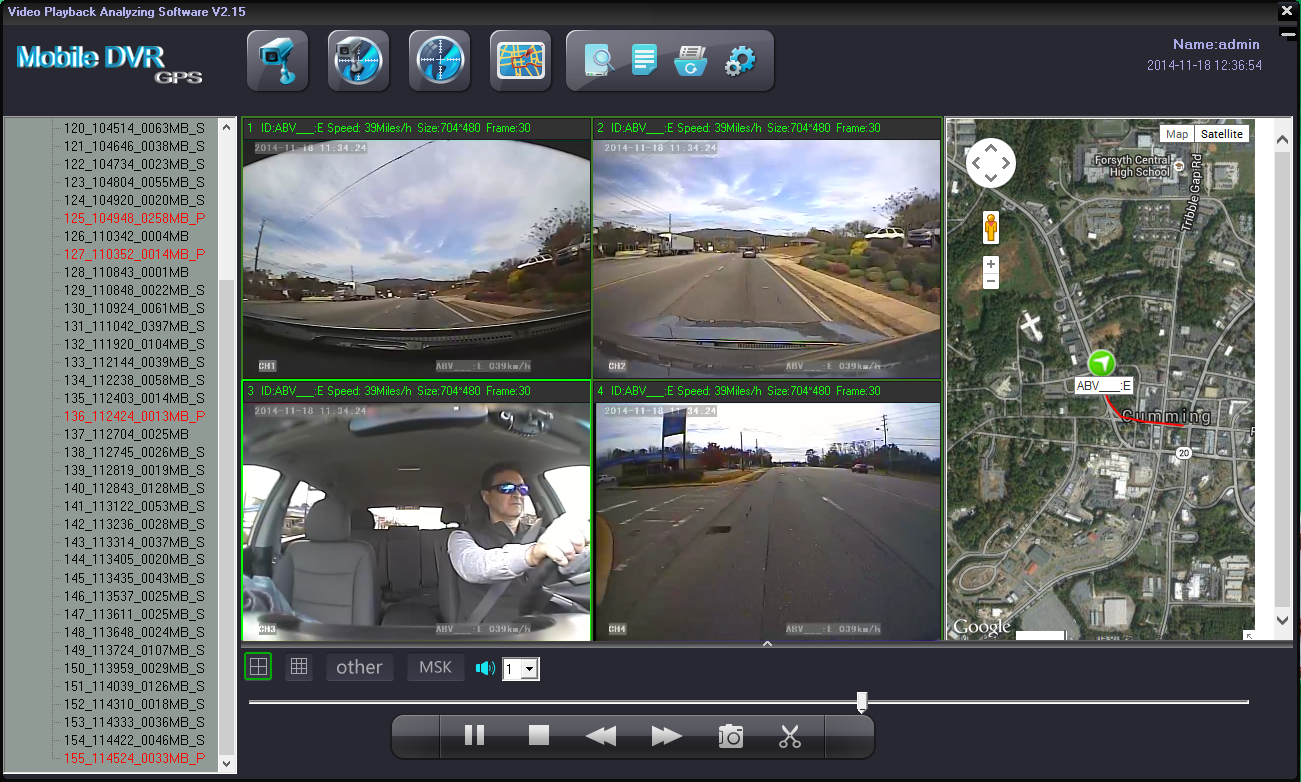Open the audio channel dropdown

(530, 669)
